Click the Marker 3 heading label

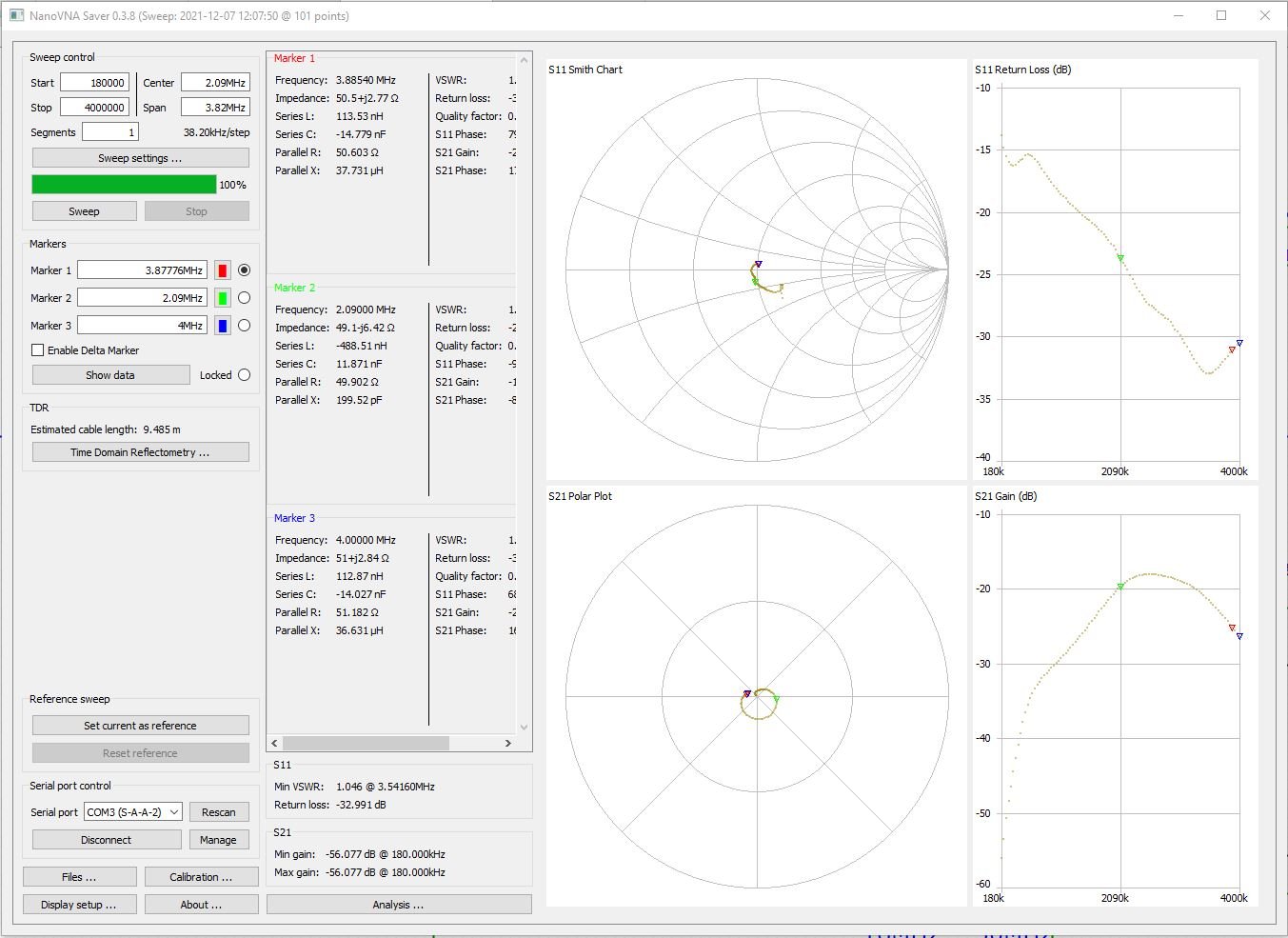(294, 518)
